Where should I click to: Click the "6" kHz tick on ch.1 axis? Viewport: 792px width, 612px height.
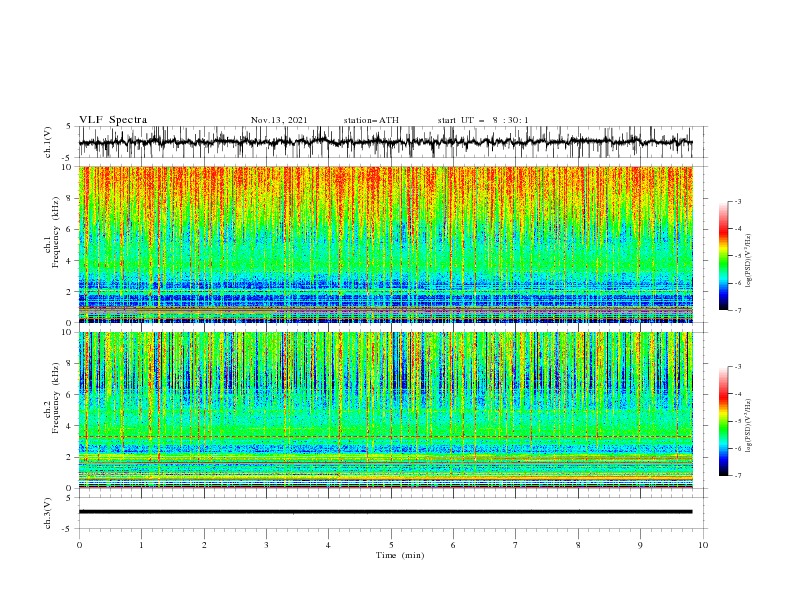tap(69, 229)
